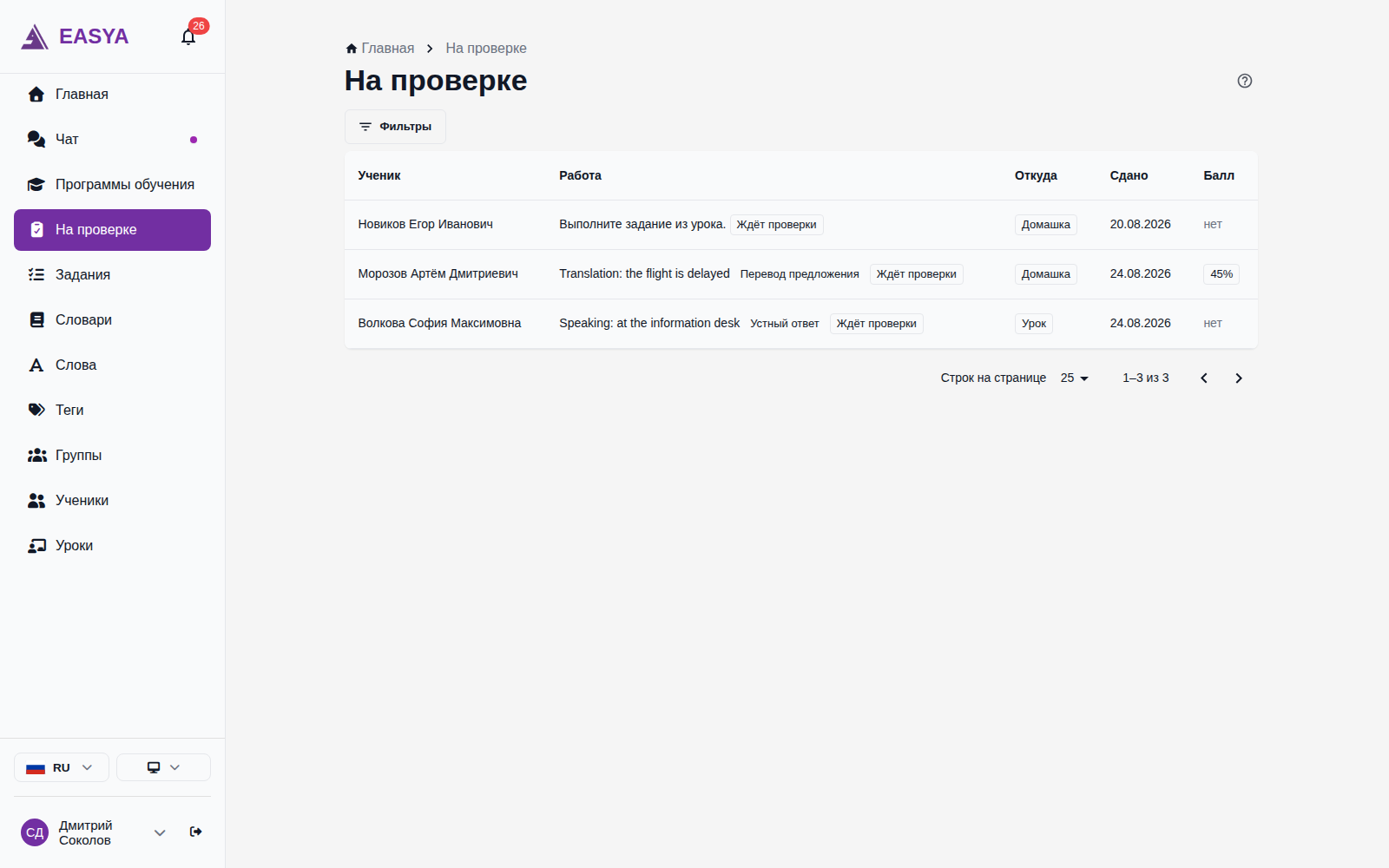Open Группы in sidebar

click(x=112, y=456)
